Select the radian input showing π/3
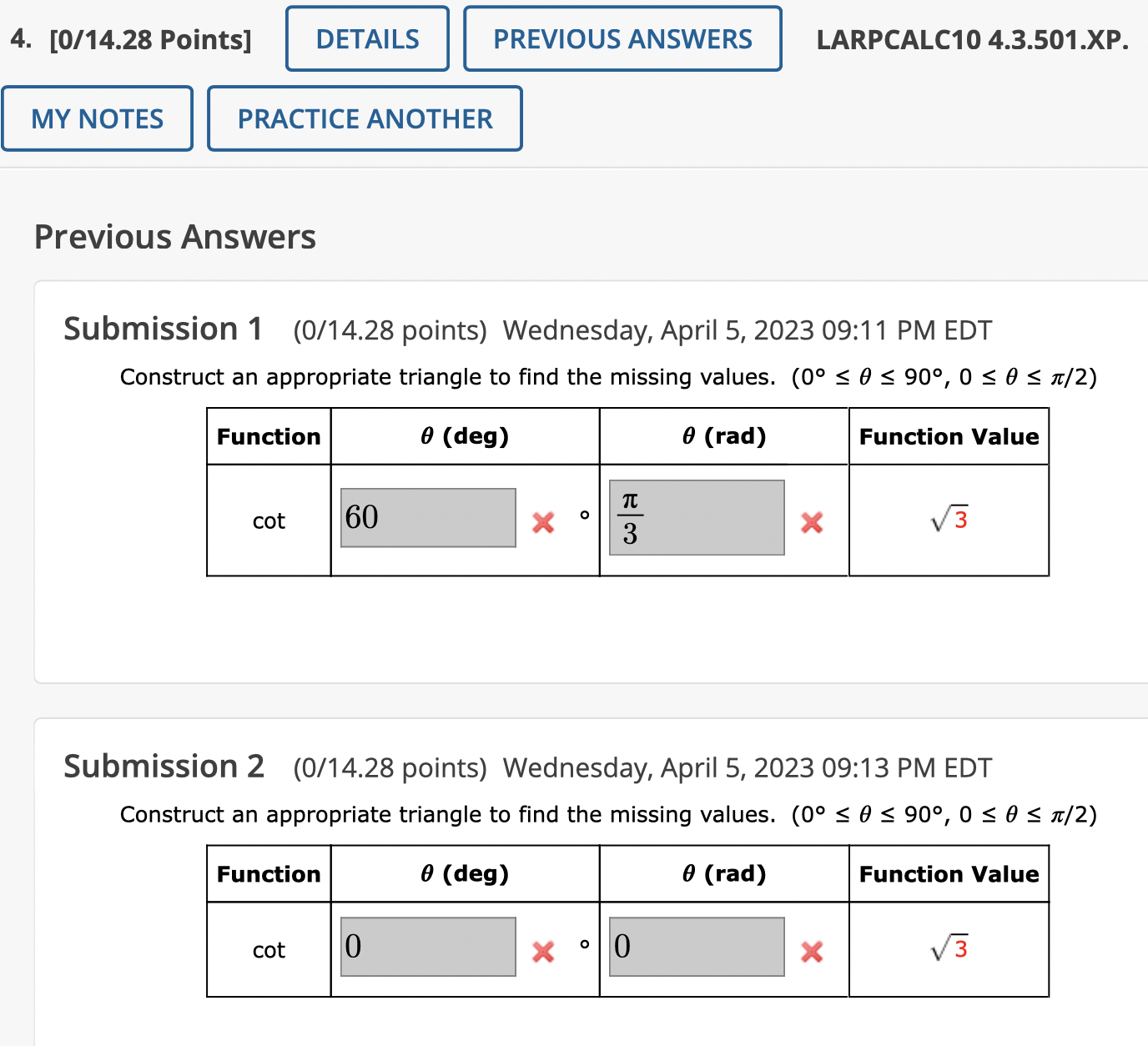 point(697,517)
